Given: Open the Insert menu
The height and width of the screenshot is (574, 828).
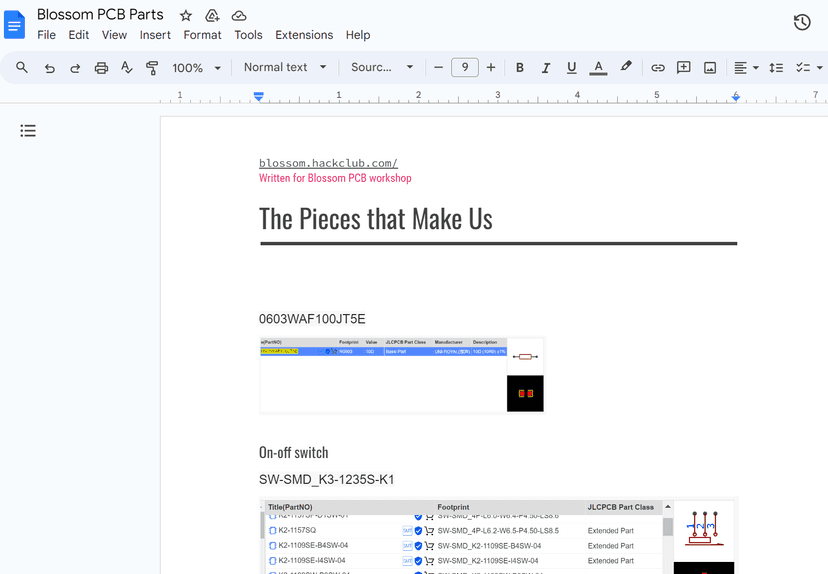Looking at the screenshot, I should click(x=155, y=35).
